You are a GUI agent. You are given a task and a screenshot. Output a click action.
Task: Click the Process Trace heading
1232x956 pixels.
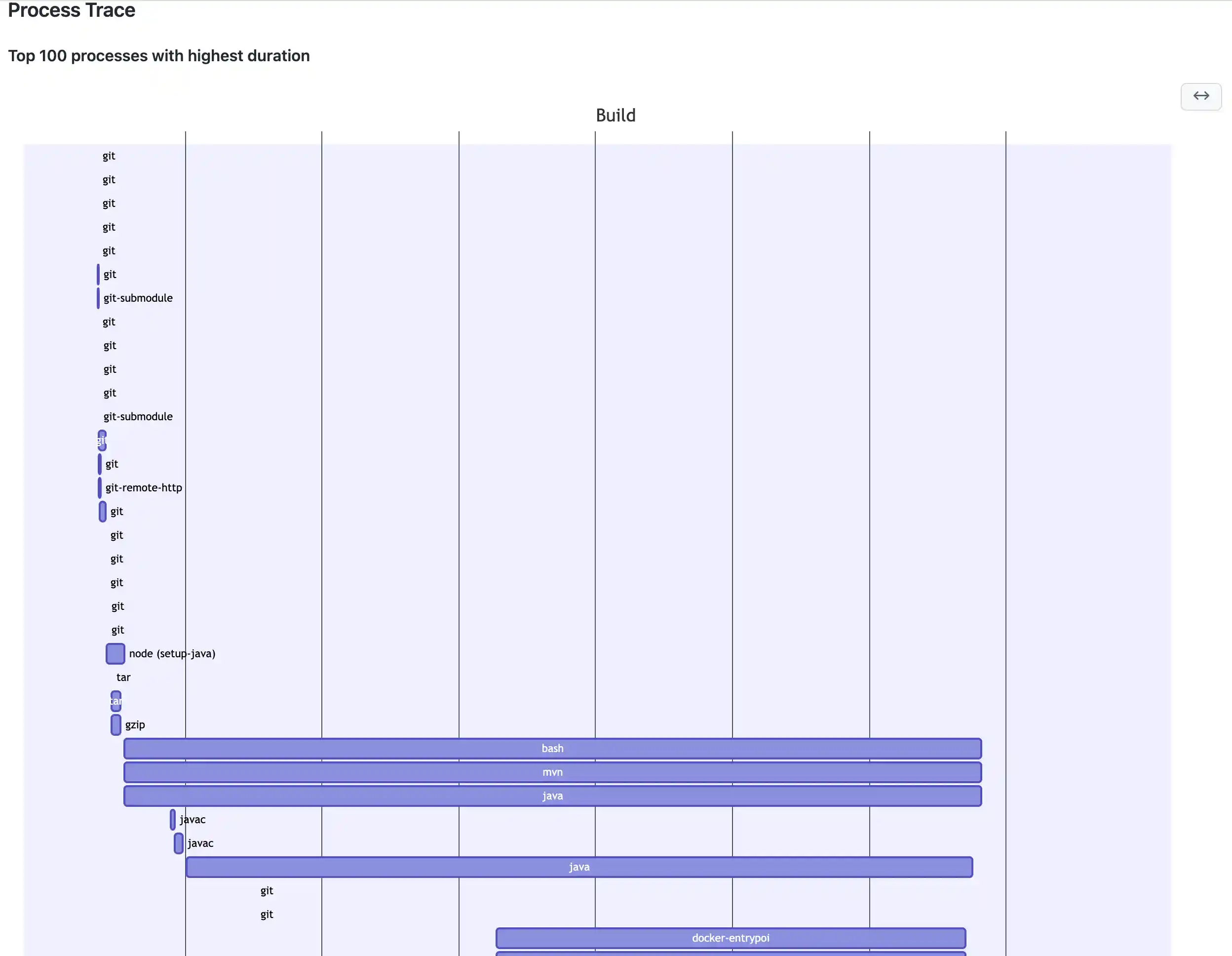click(x=72, y=10)
